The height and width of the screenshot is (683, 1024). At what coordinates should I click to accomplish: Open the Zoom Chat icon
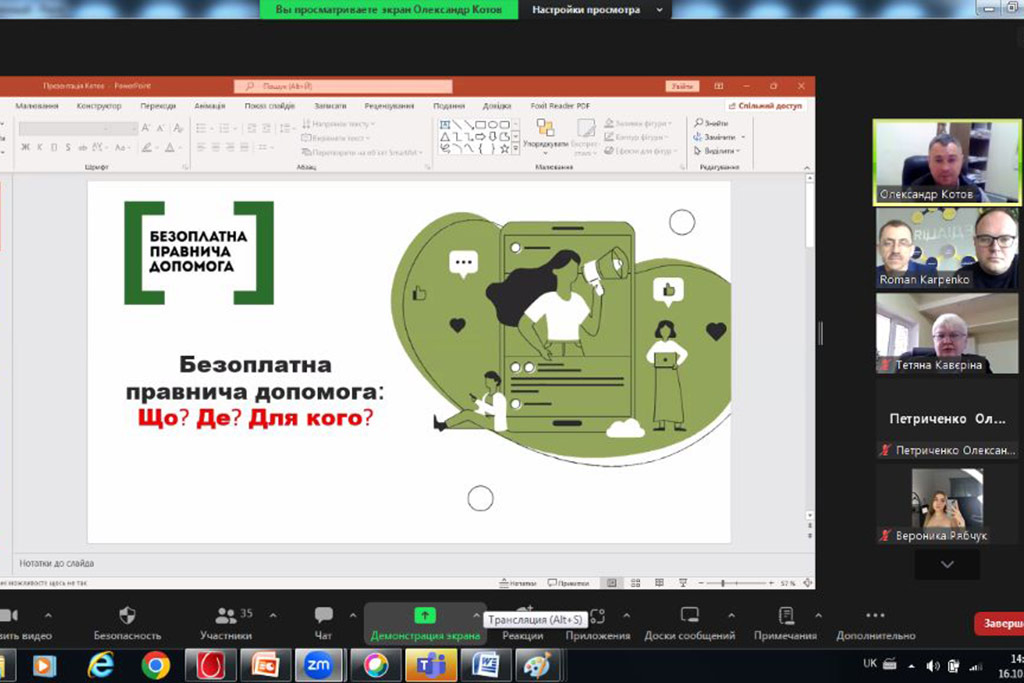coord(323,615)
